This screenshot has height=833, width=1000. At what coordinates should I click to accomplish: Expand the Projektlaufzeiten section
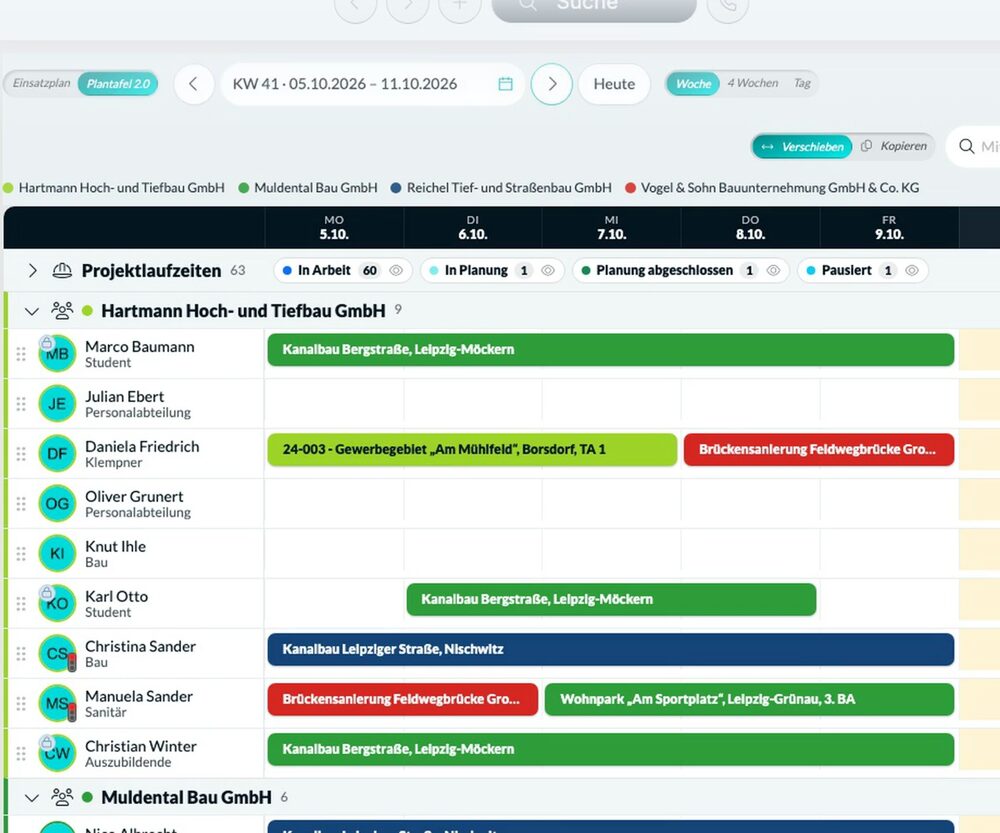[x=33, y=270]
